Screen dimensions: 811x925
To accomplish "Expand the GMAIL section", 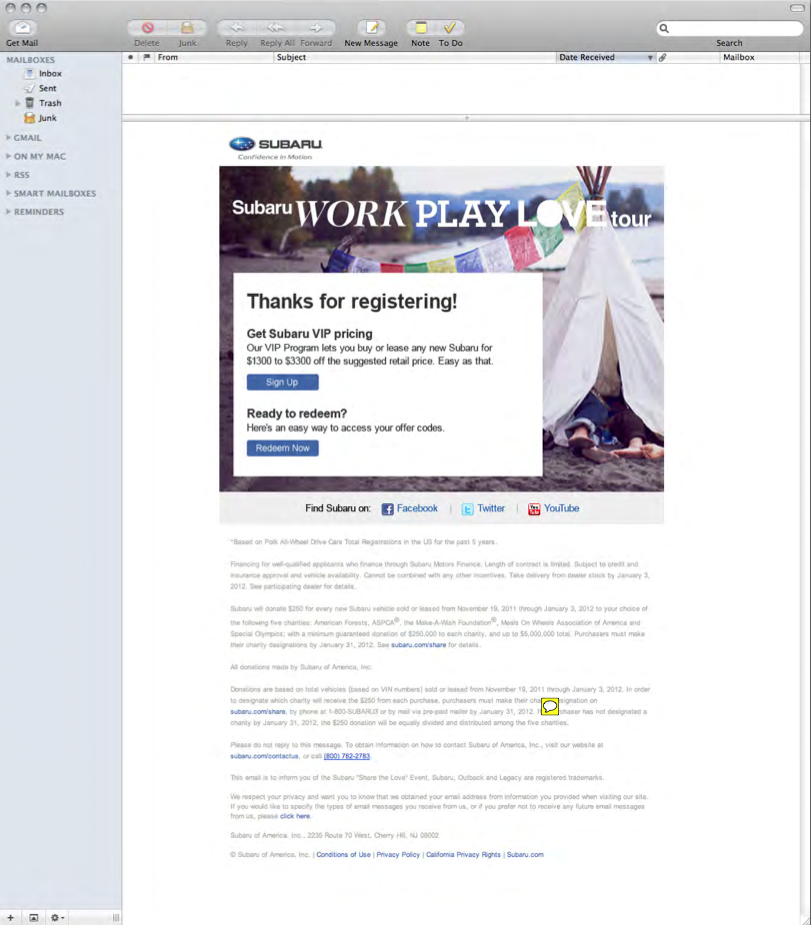I will (x=8, y=137).
